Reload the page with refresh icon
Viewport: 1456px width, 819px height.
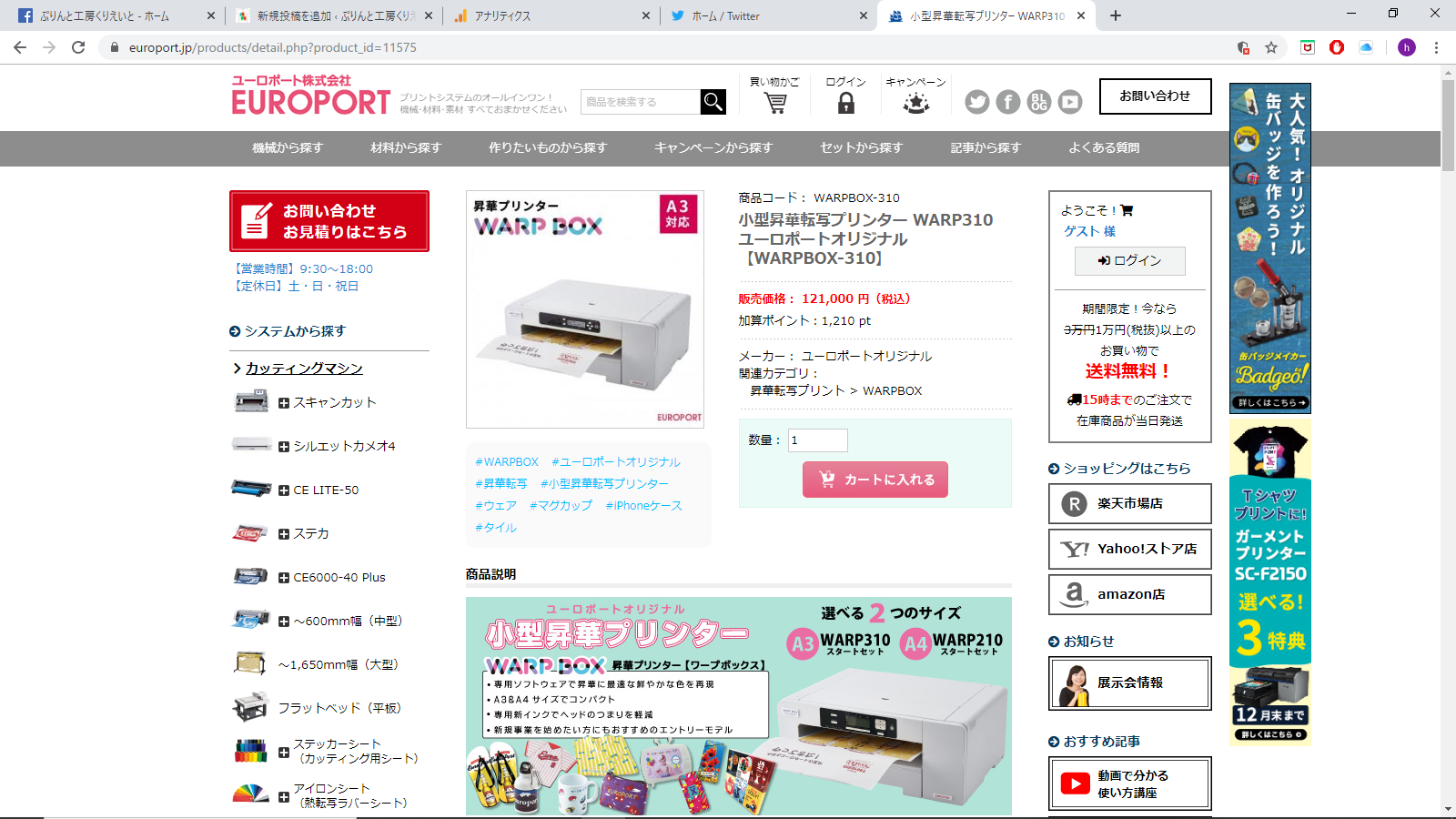pyautogui.click(x=78, y=47)
